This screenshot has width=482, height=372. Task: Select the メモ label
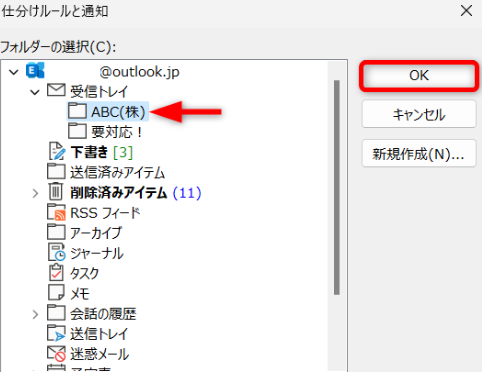tap(80, 294)
